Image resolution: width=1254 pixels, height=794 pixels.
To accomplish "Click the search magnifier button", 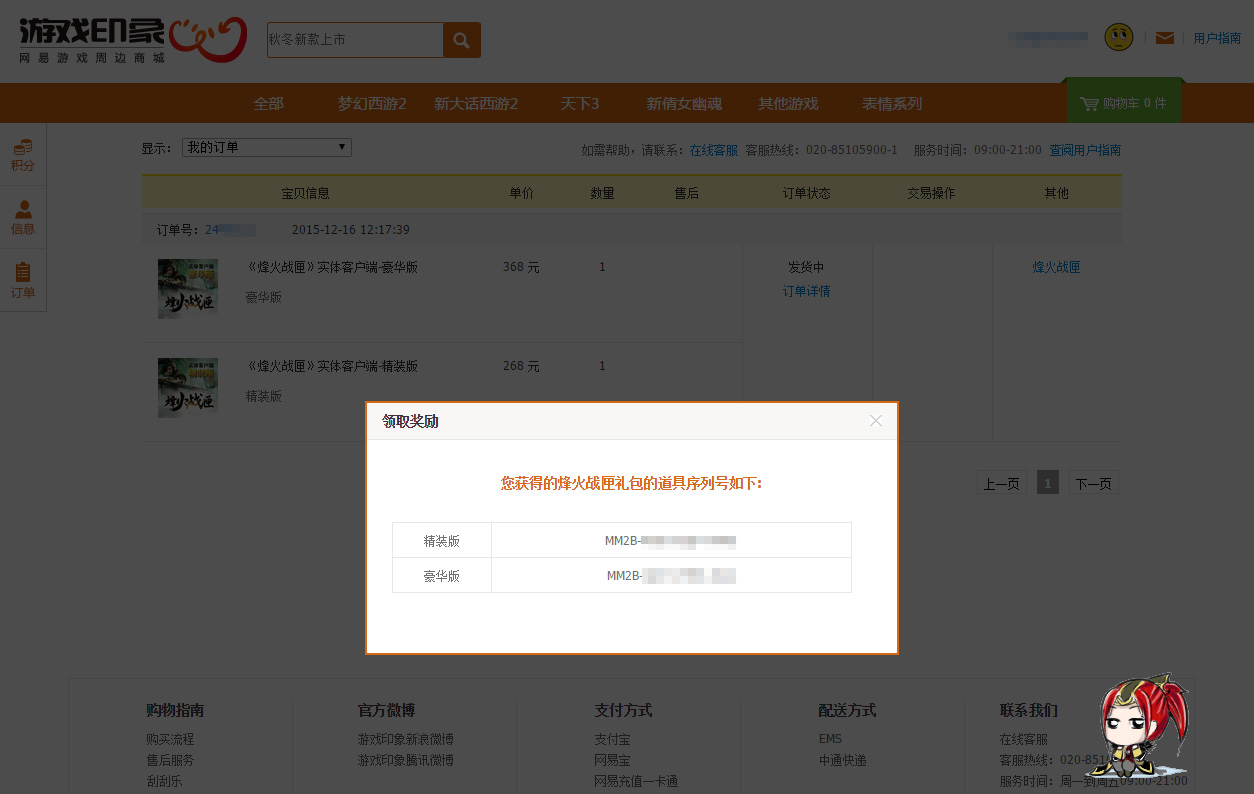I will click(x=462, y=40).
